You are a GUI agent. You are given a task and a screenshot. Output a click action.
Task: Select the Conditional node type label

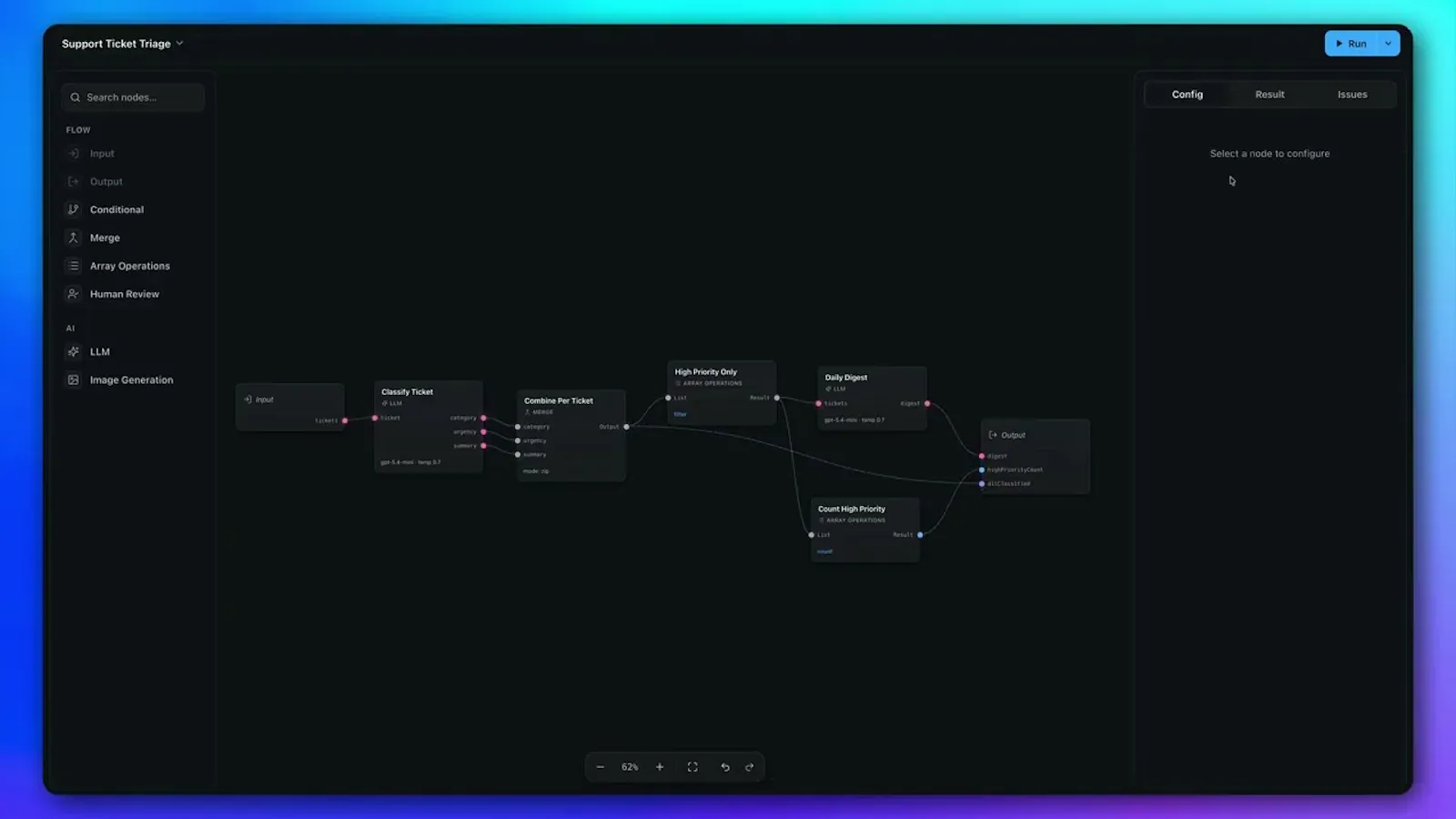click(x=116, y=209)
